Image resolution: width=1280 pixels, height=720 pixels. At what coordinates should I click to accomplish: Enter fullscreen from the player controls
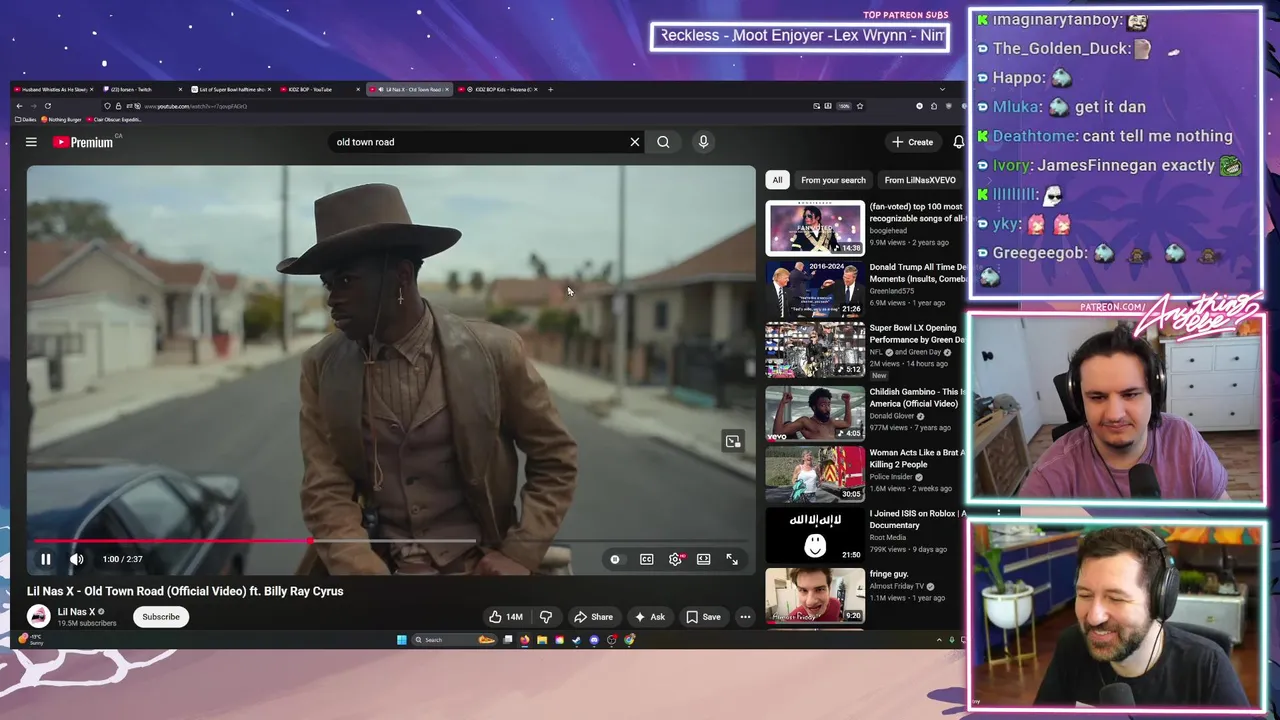click(732, 559)
